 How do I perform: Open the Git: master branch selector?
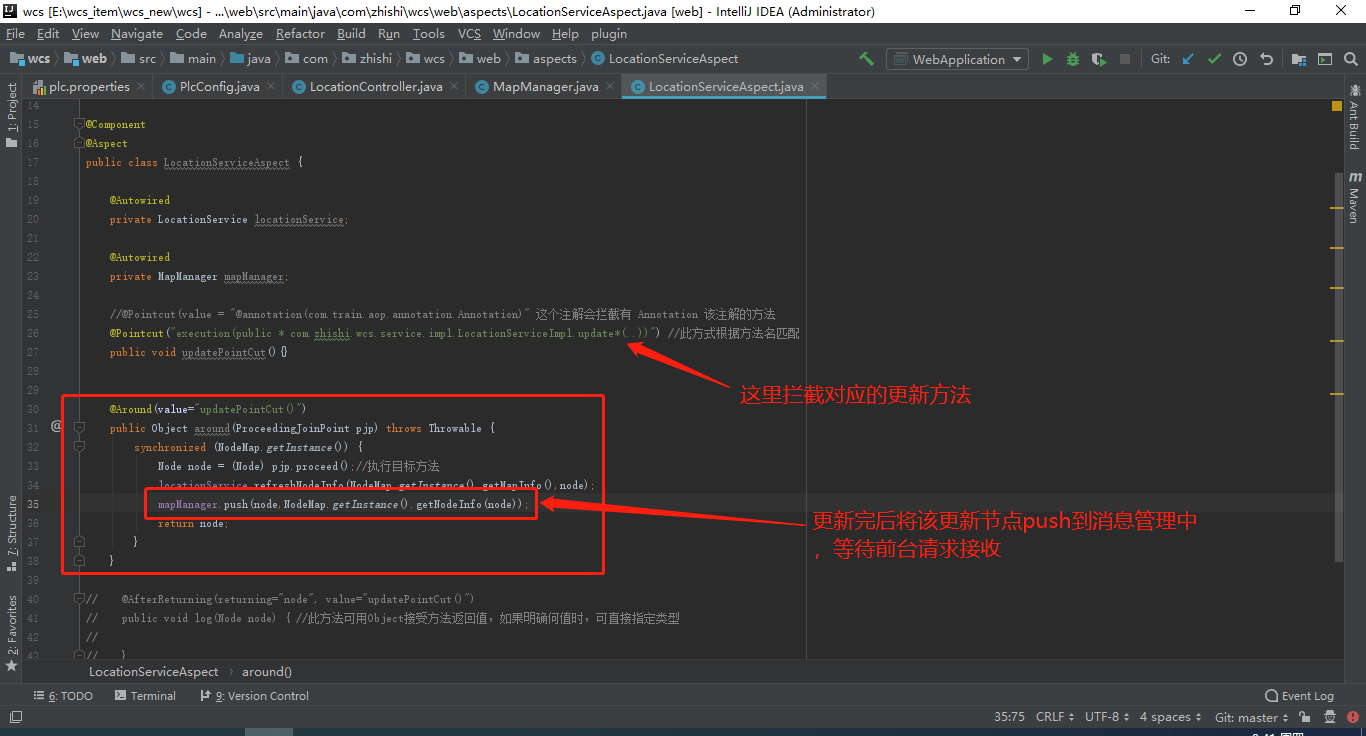point(1252,717)
